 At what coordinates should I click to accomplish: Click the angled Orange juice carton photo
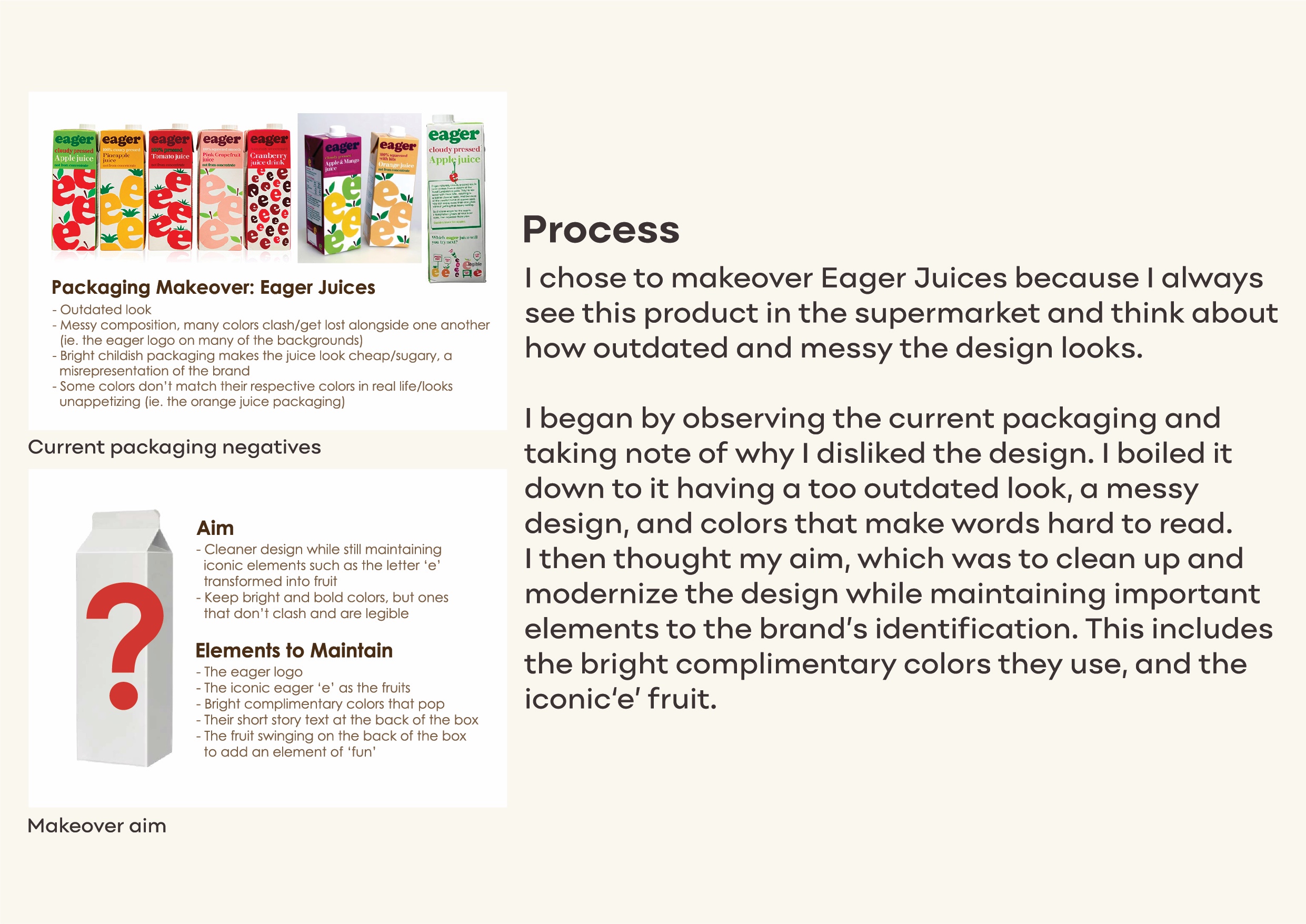click(394, 191)
